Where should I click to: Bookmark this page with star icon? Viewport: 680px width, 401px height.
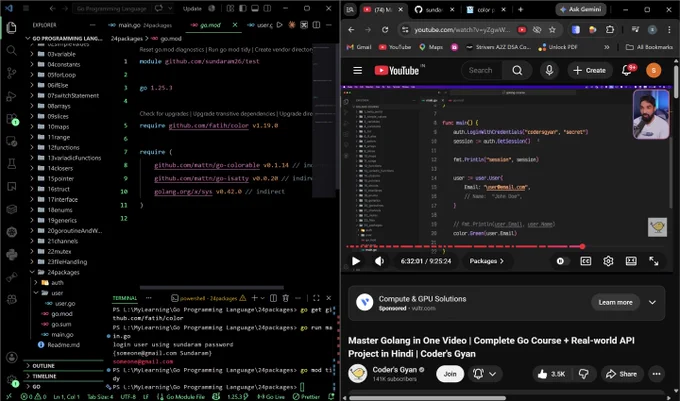pos(552,29)
